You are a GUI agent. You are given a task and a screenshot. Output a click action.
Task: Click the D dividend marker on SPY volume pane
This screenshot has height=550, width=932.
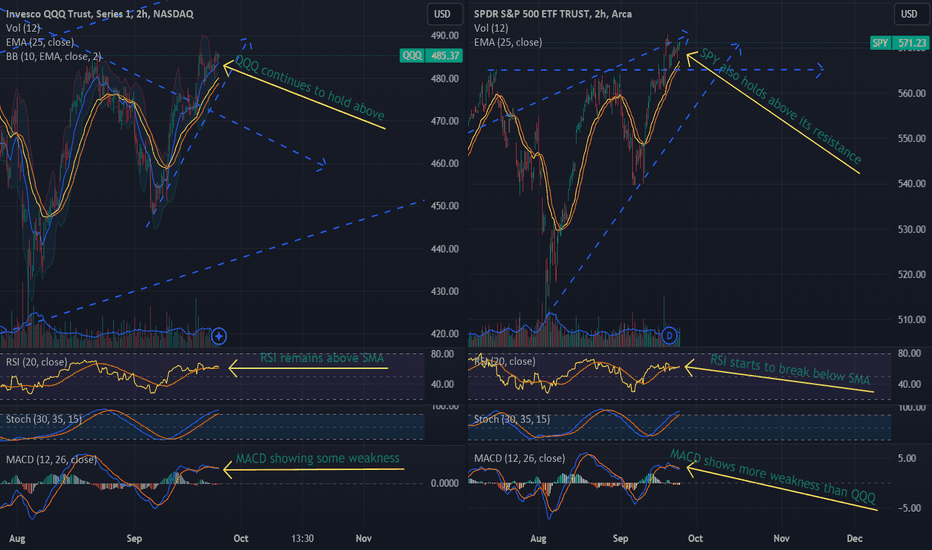[x=669, y=336]
